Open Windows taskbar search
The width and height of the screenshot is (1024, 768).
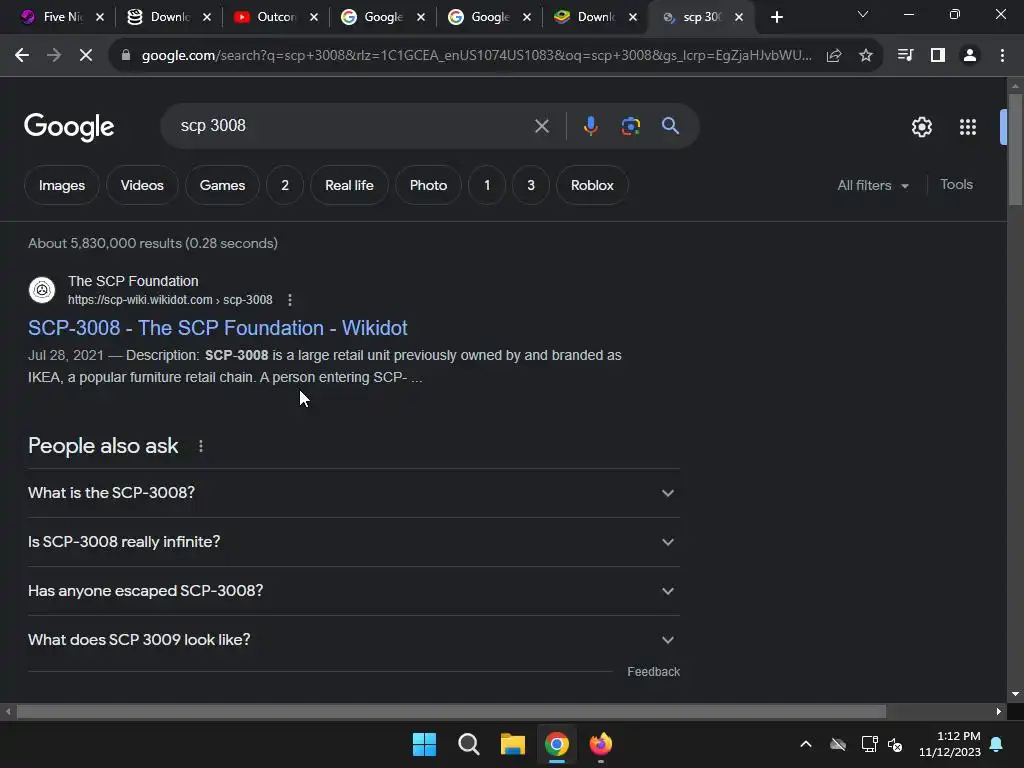pyautogui.click(x=469, y=744)
